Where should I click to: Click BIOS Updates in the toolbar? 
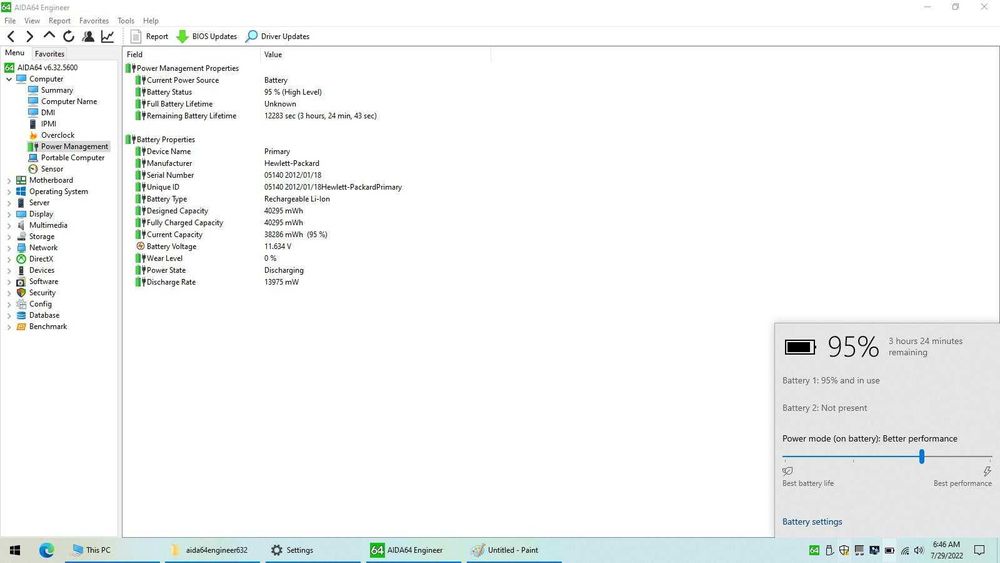207,36
